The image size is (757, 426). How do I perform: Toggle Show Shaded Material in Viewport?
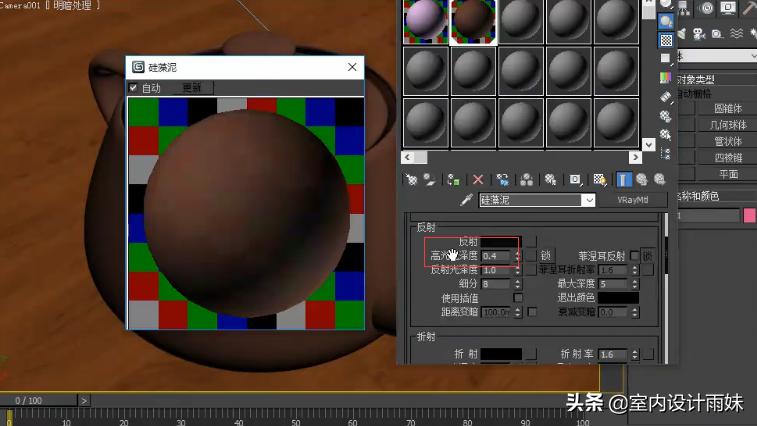pos(600,180)
